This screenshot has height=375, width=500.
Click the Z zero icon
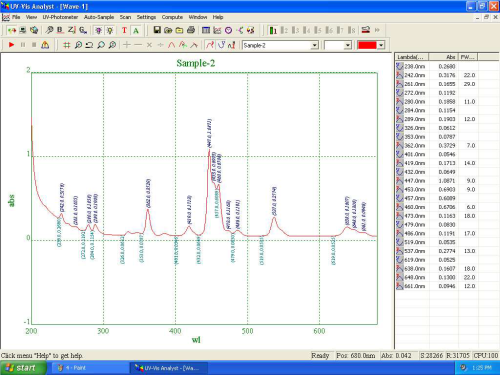point(72,30)
